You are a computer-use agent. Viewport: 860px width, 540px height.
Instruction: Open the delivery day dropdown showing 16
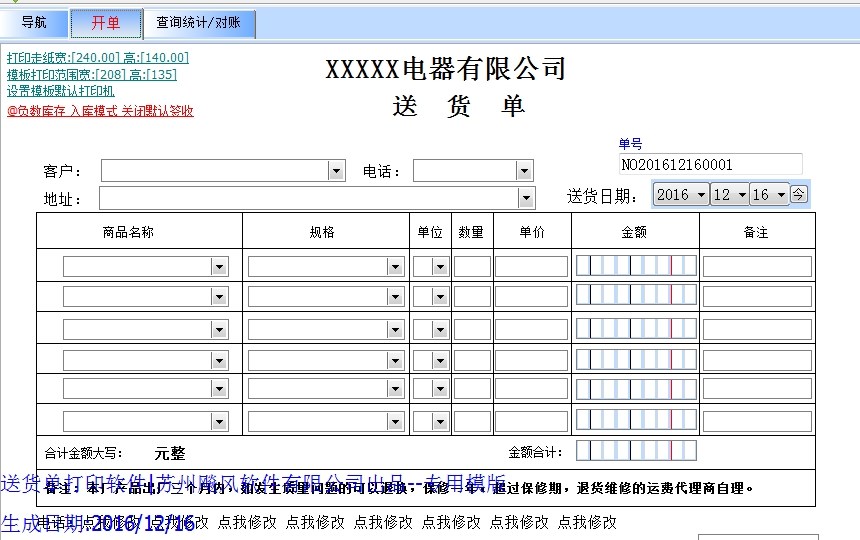click(780, 195)
